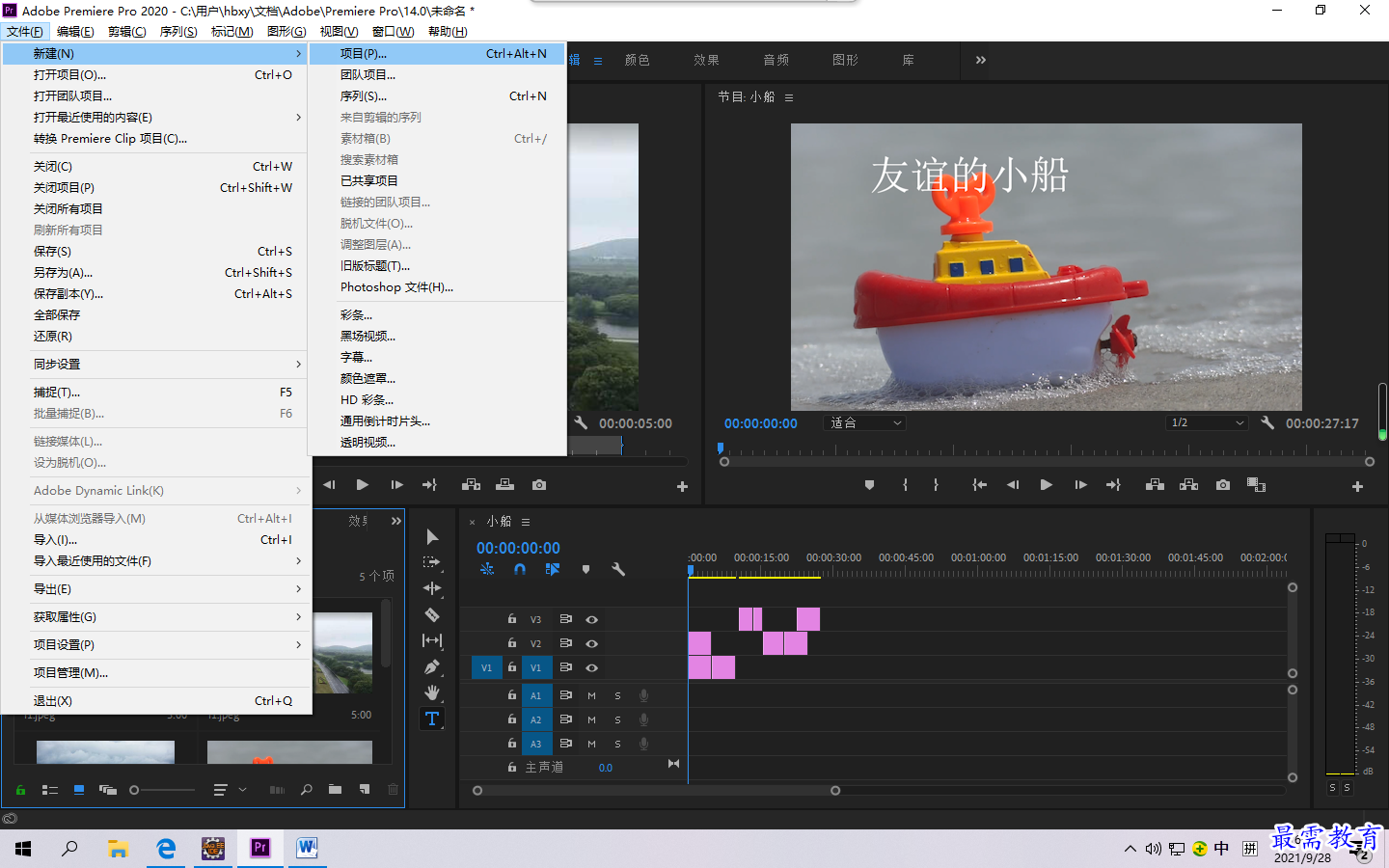Toggle sync lock on V2 track
Viewport: 1389px width, 868px height.
(x=566, y=643)
